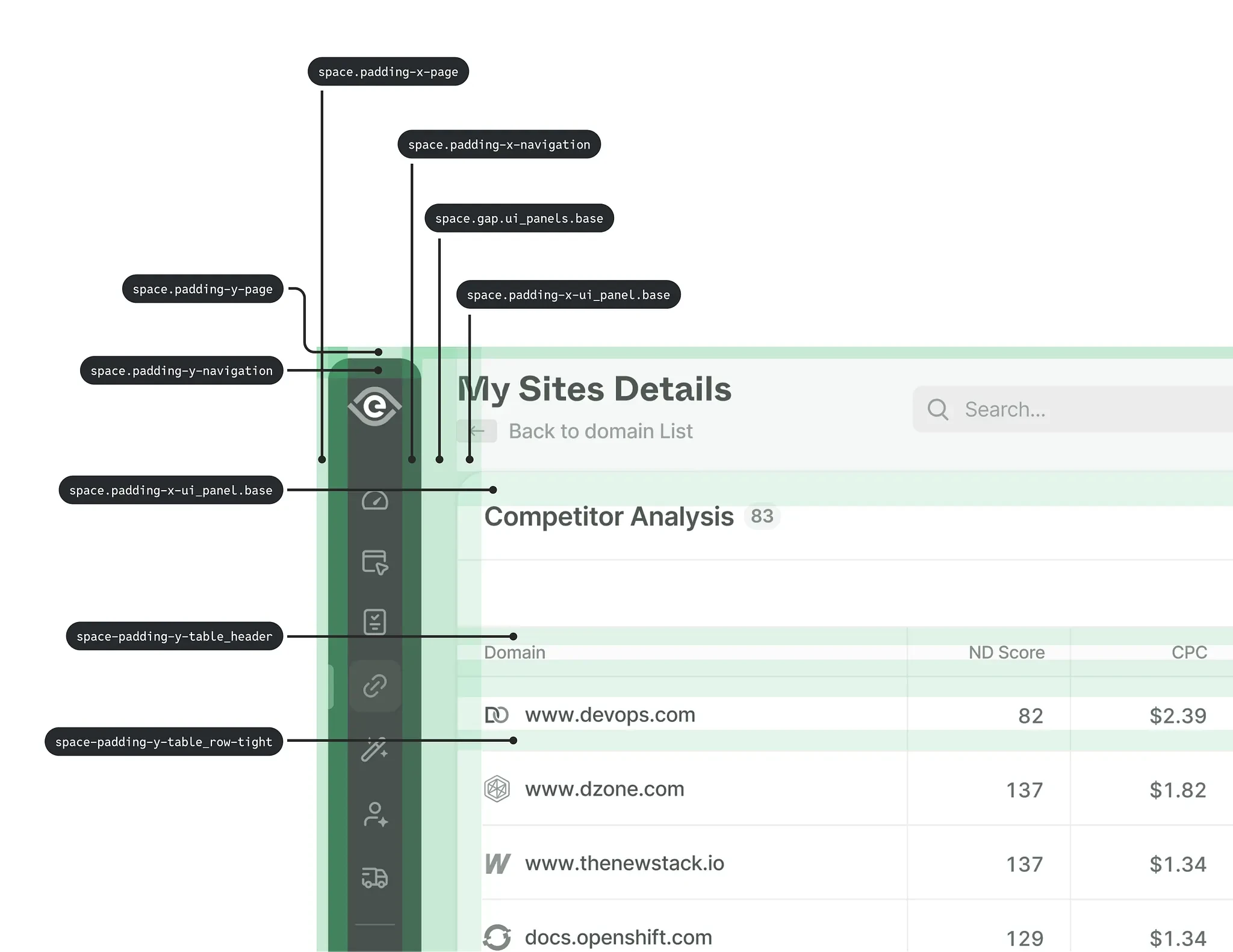
Task: Open the delivery truck sidebar icon
Action: pos(374,877)
